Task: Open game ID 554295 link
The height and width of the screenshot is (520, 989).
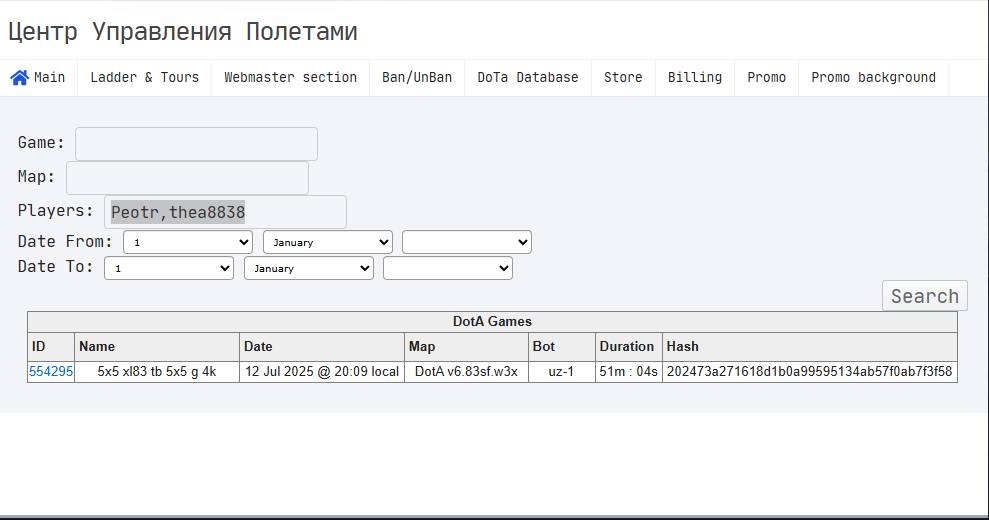Action: [51, 372]
